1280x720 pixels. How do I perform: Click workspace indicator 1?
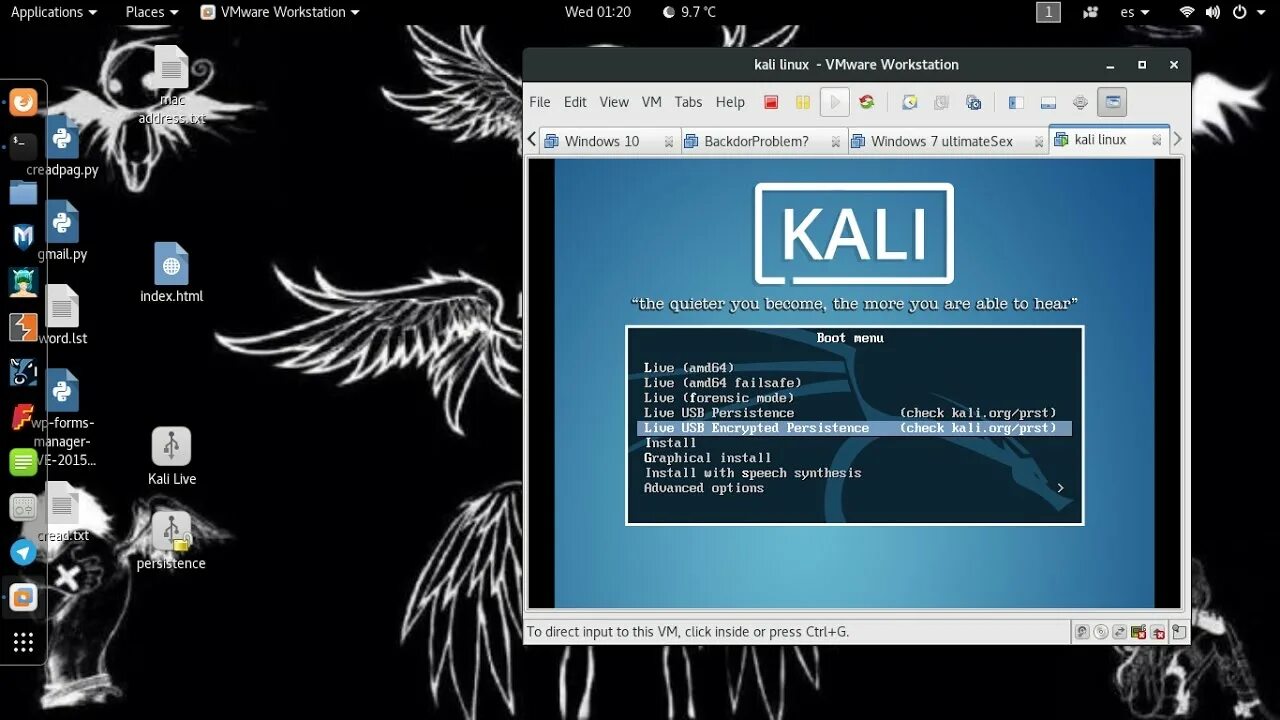point(1048,12)
